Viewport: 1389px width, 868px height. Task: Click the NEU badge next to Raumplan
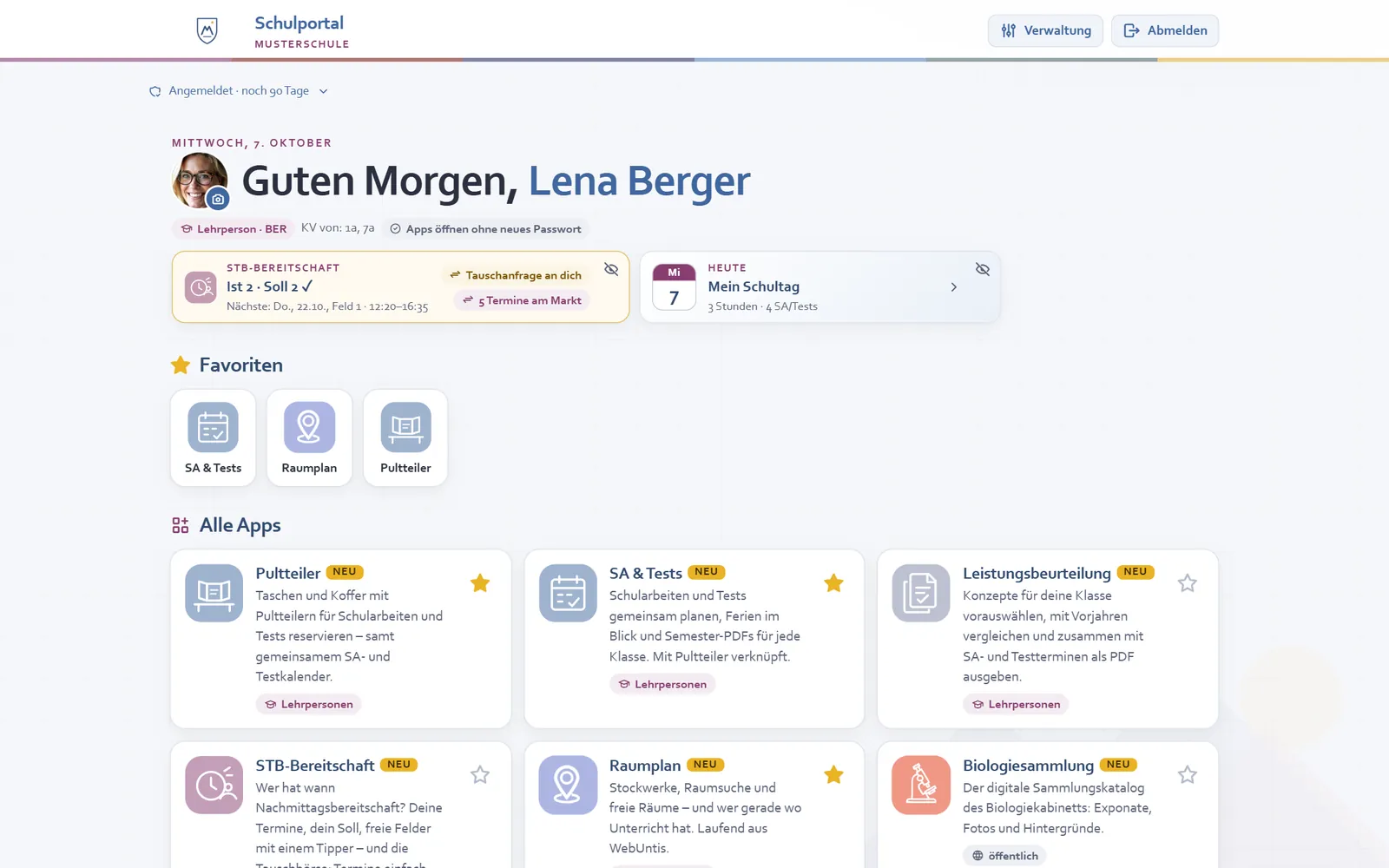point(705,765)
